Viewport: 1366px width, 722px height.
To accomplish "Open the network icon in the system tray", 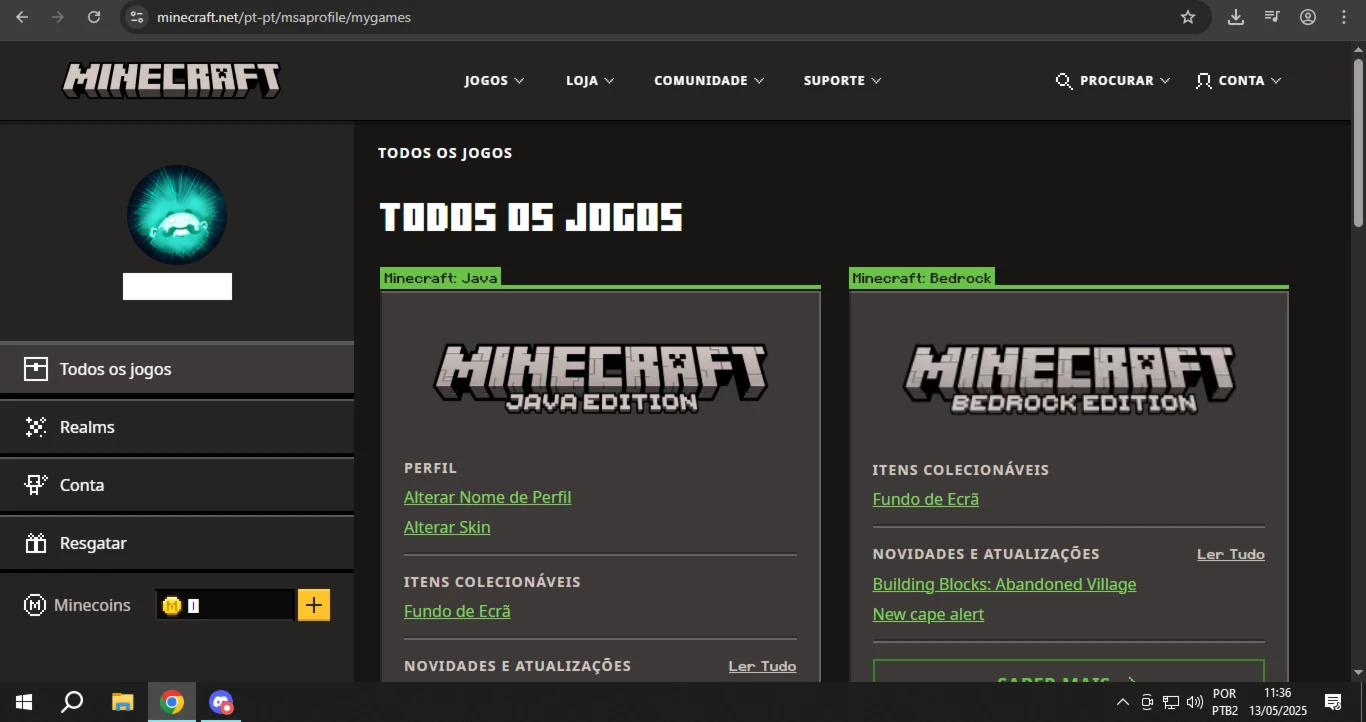I will pyautogui.click(x=1170, y=702).
